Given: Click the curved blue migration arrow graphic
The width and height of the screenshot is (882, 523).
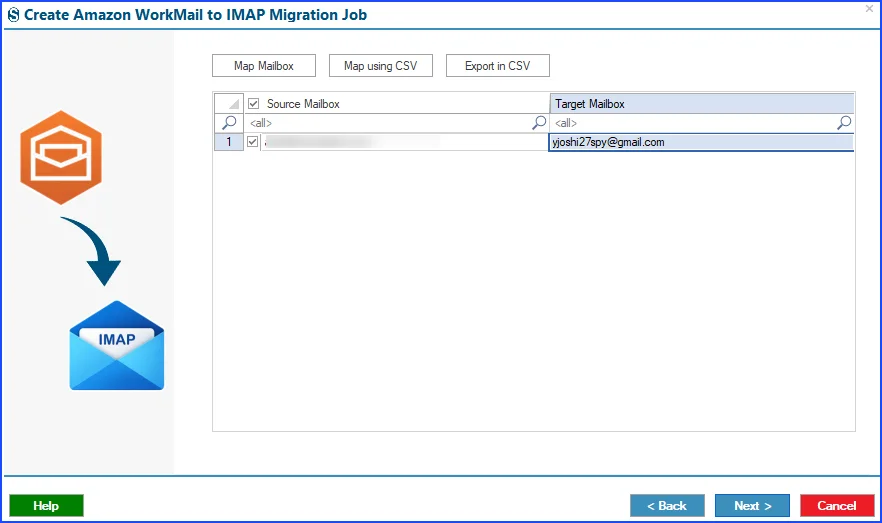Looking at the screenshot, I should (x=93, y=251).
